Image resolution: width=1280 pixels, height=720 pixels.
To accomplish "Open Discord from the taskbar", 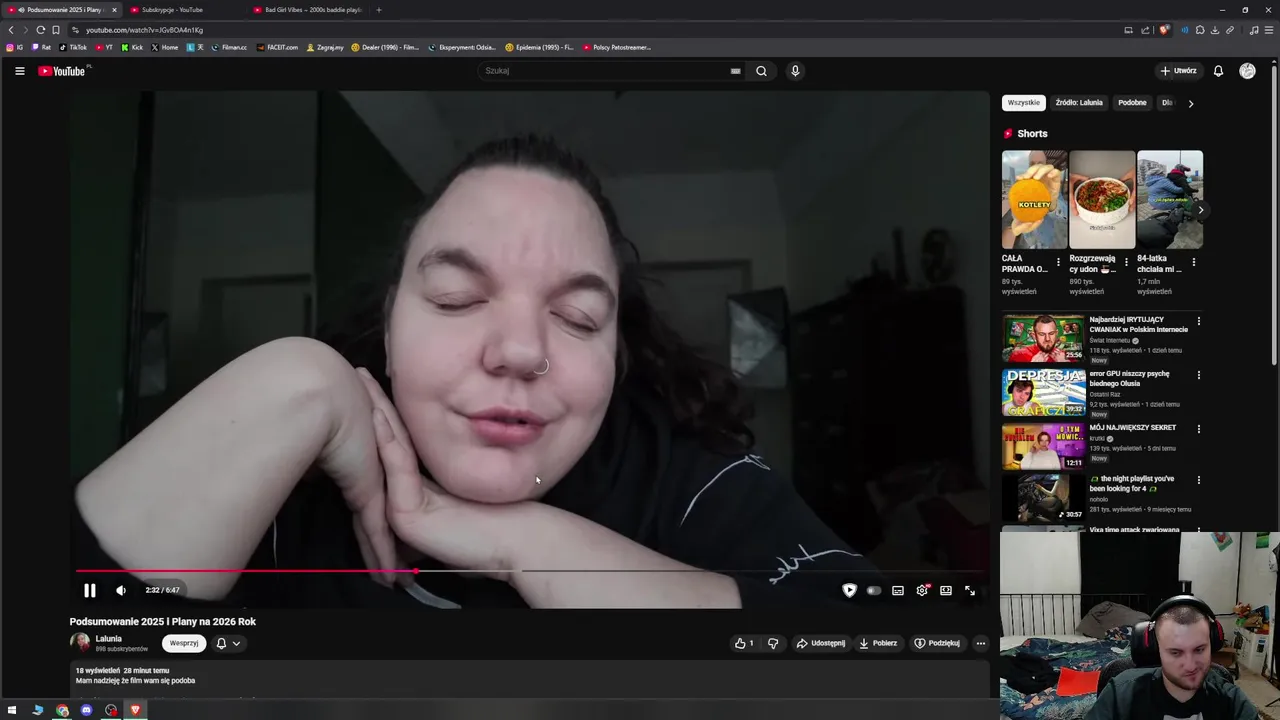I will [x=86, y=710].
